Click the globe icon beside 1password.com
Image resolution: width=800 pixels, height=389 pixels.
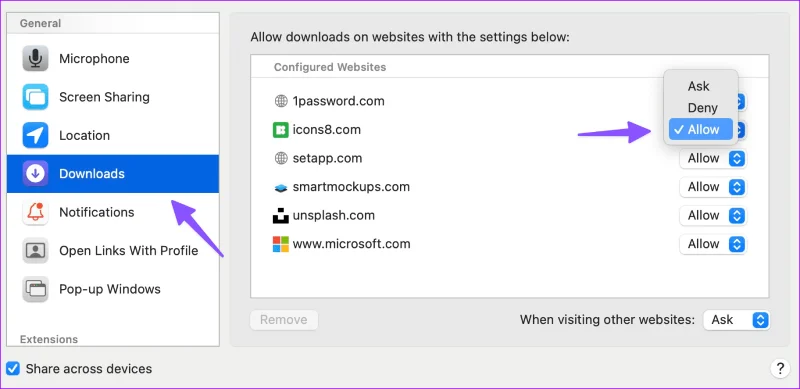pyautogui.click(x=281, y=101)
